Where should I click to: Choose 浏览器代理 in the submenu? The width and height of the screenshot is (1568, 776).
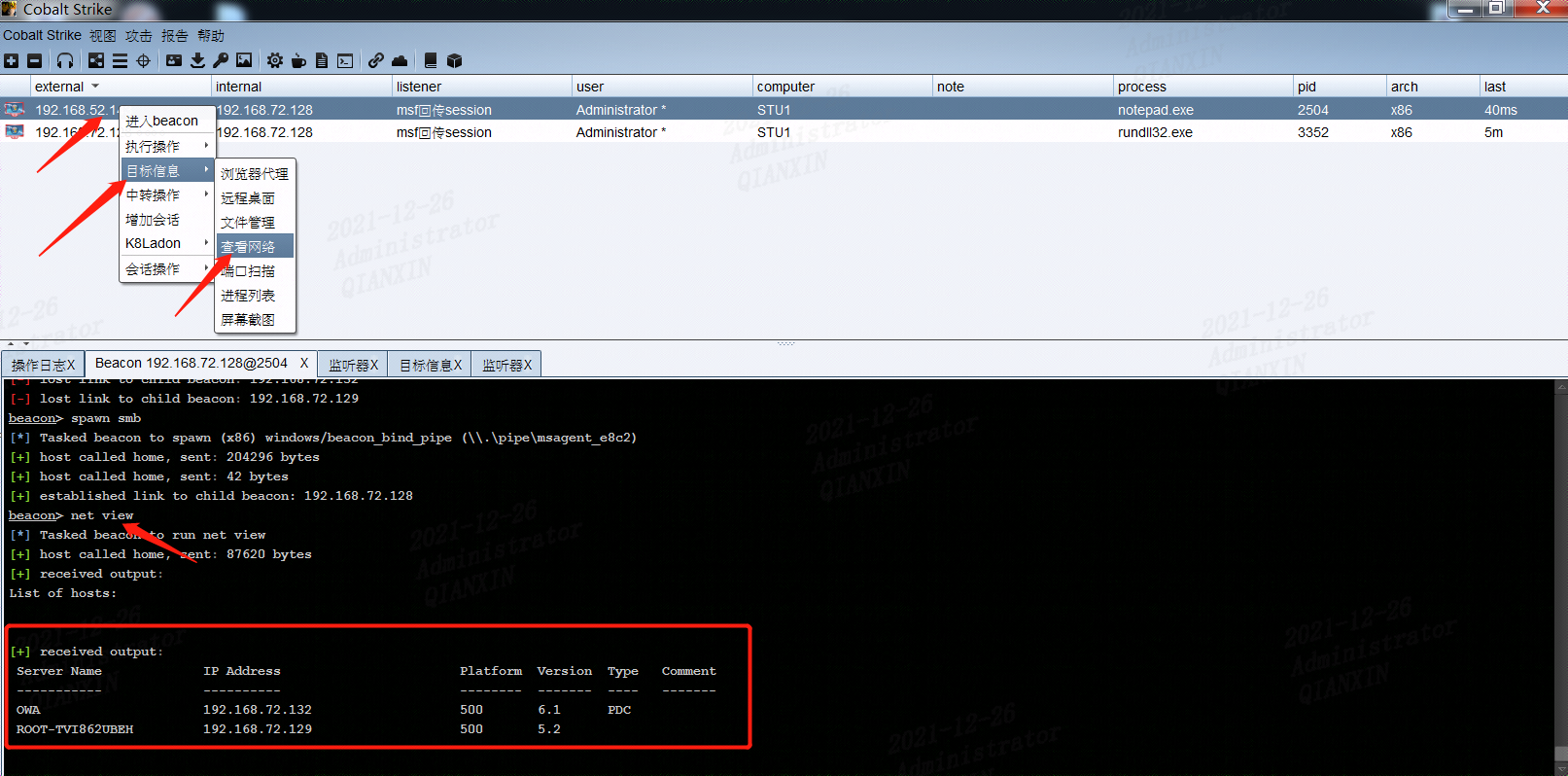point(255,173)
